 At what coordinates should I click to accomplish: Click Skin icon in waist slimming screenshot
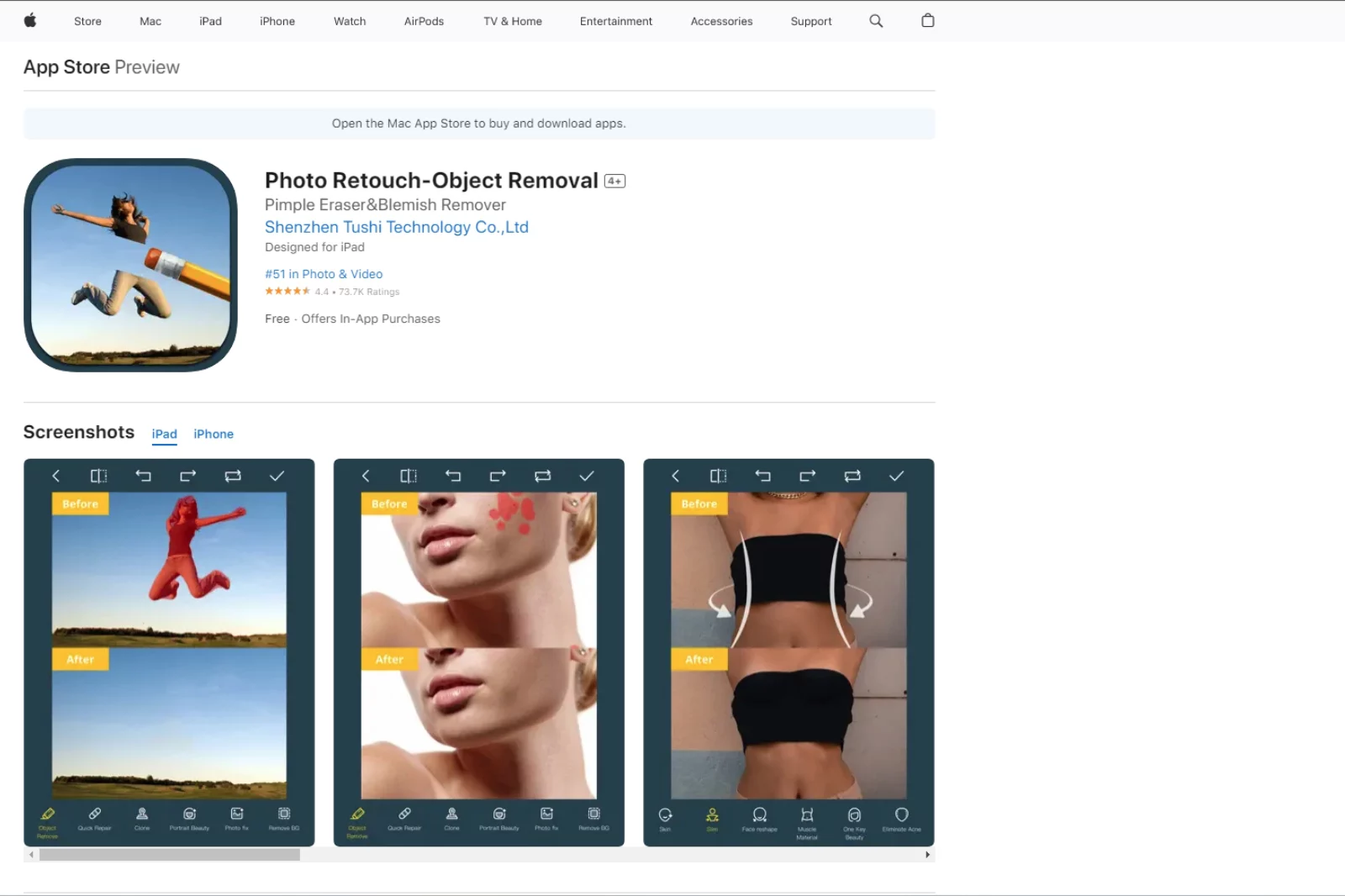(665, 814)
